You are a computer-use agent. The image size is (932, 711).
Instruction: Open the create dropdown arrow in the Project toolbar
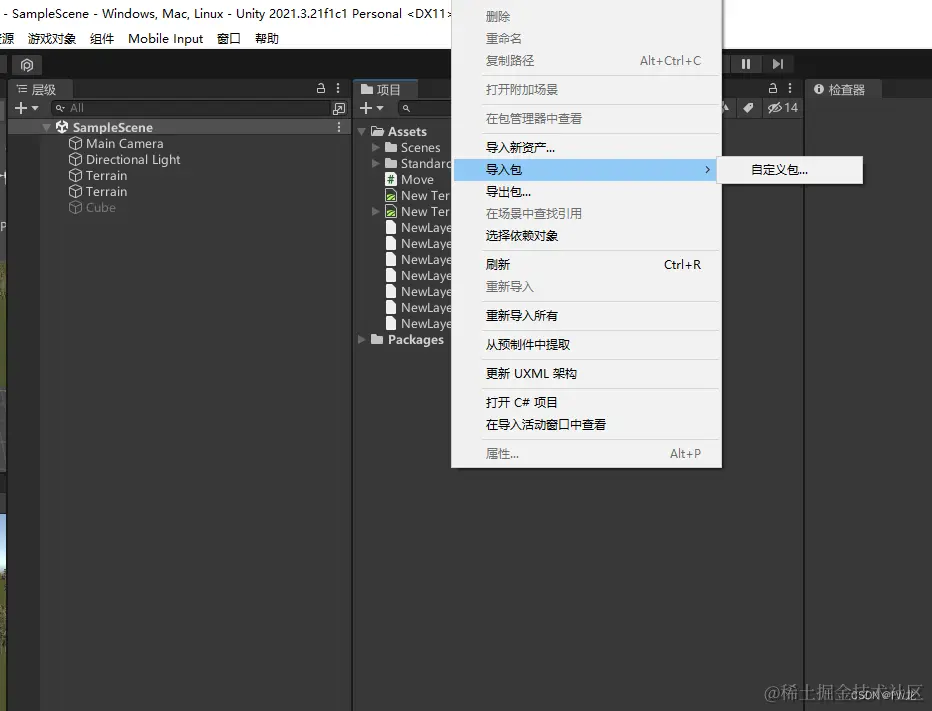pyautogui.click(x=380, y=108)
